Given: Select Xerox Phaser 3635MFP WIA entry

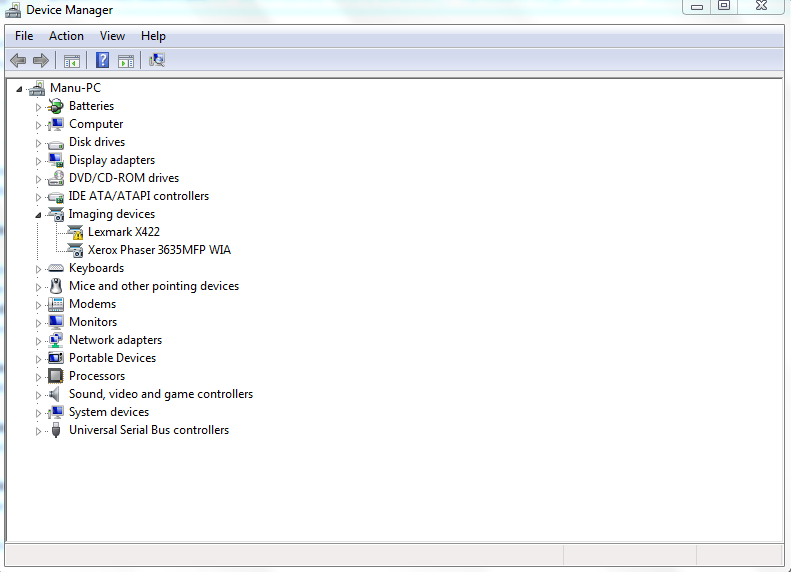Looking at the screenshot, I should click(x=159, y=250).
